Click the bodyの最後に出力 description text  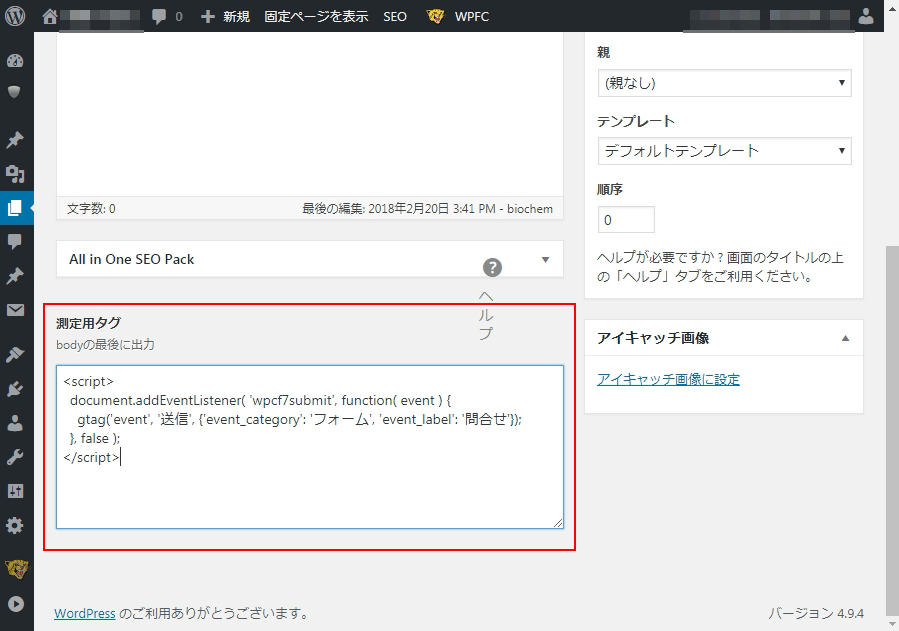[x=105, y=345]
